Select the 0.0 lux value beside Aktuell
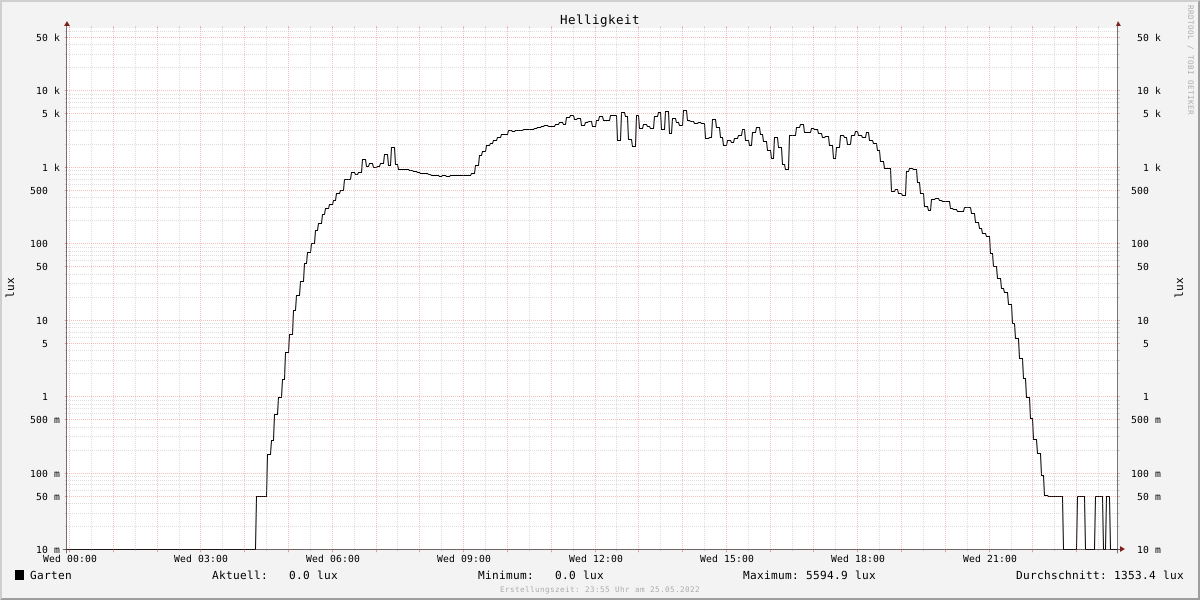 313,575
